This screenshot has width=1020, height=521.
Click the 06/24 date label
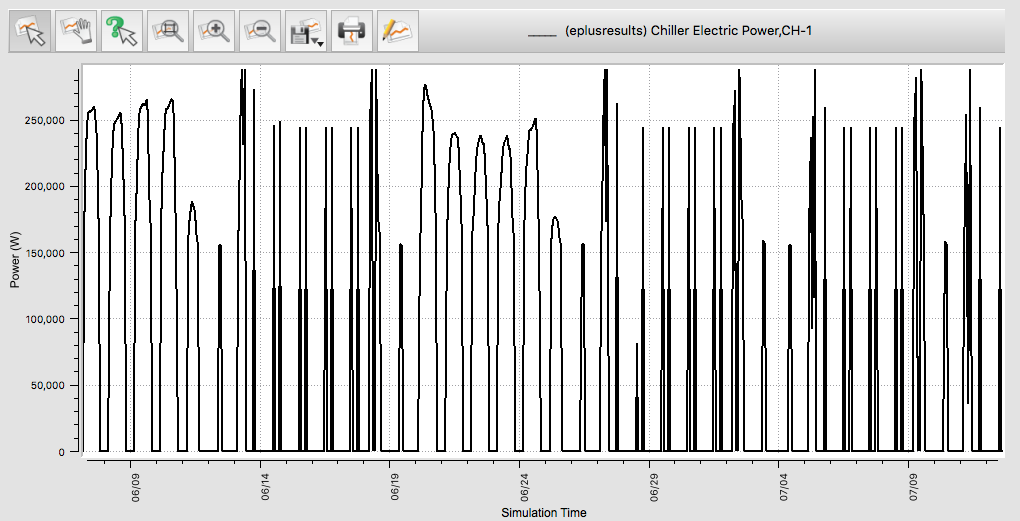[525, 487]
